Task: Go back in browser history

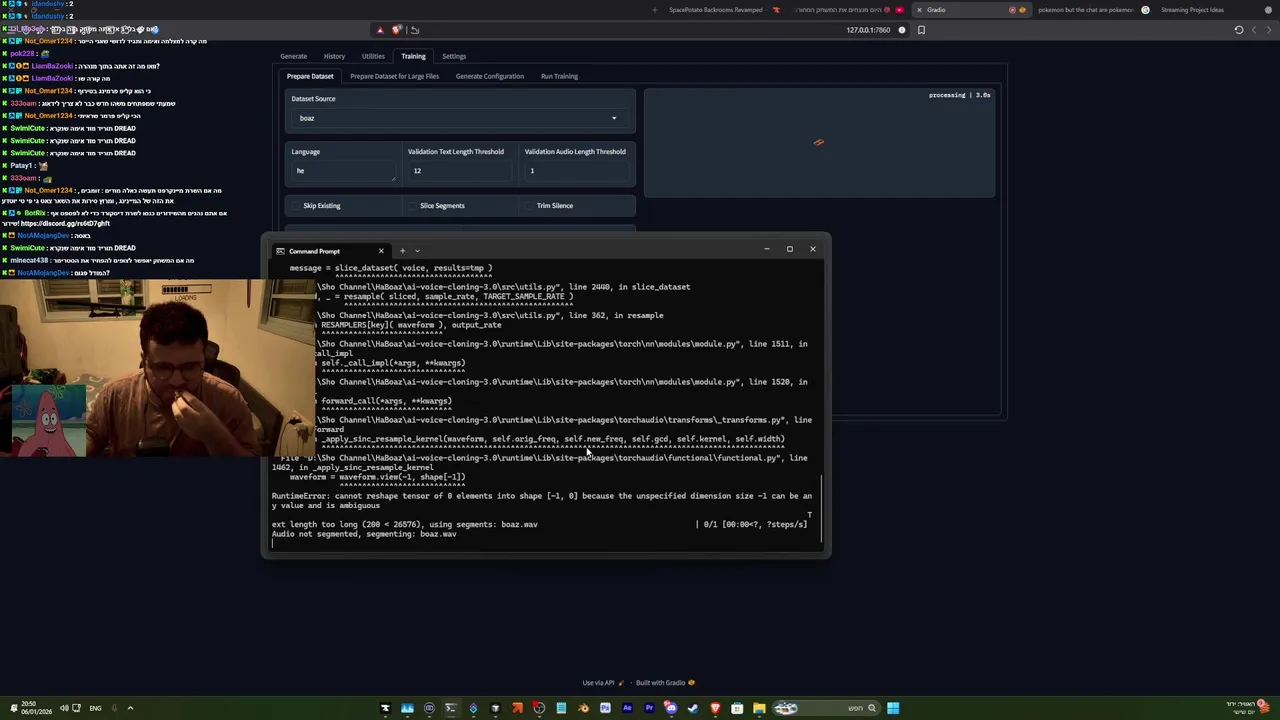Action: [x=1269, y=30]
